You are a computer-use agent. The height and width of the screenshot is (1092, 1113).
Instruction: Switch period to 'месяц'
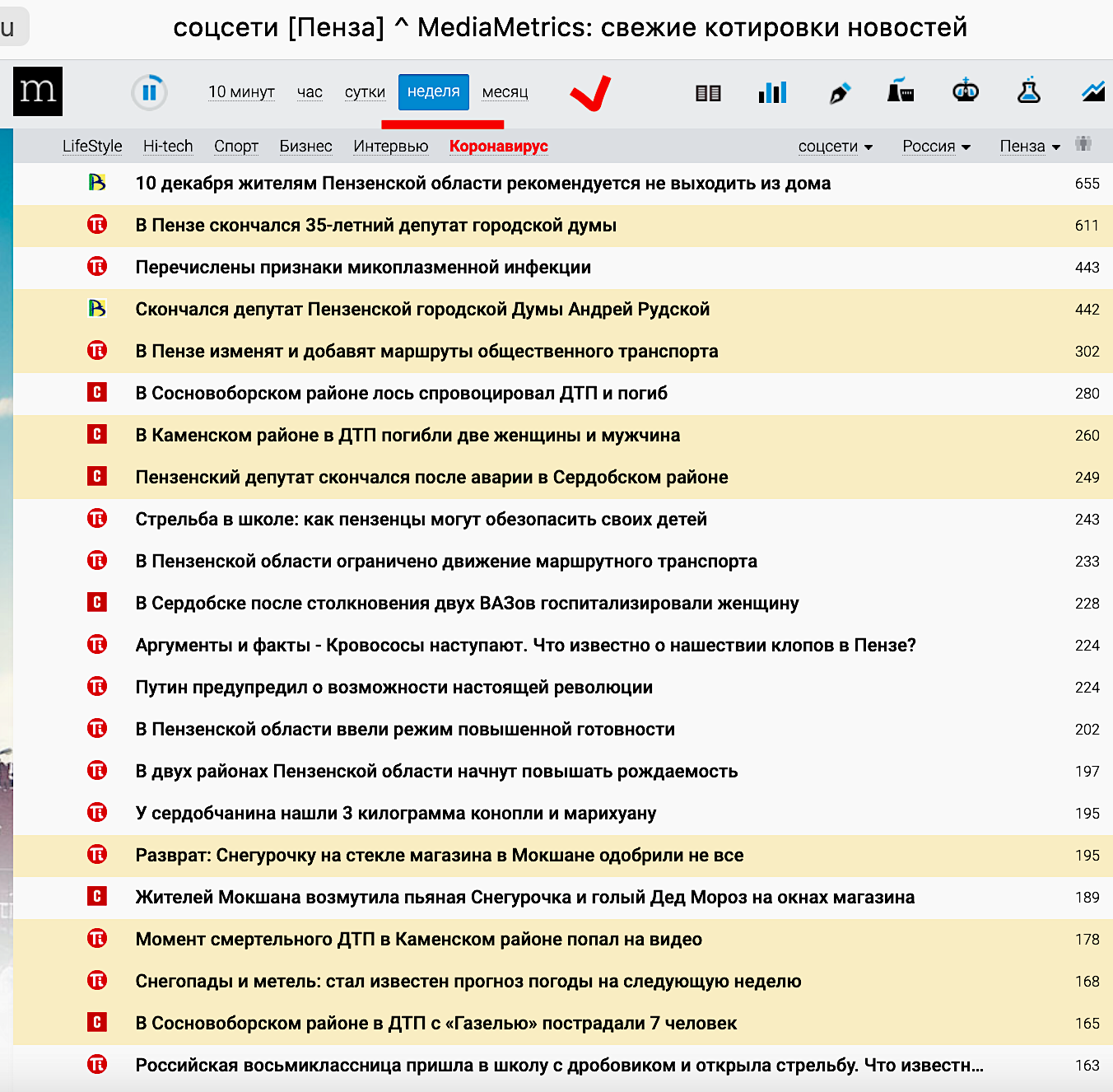(505, 92)
